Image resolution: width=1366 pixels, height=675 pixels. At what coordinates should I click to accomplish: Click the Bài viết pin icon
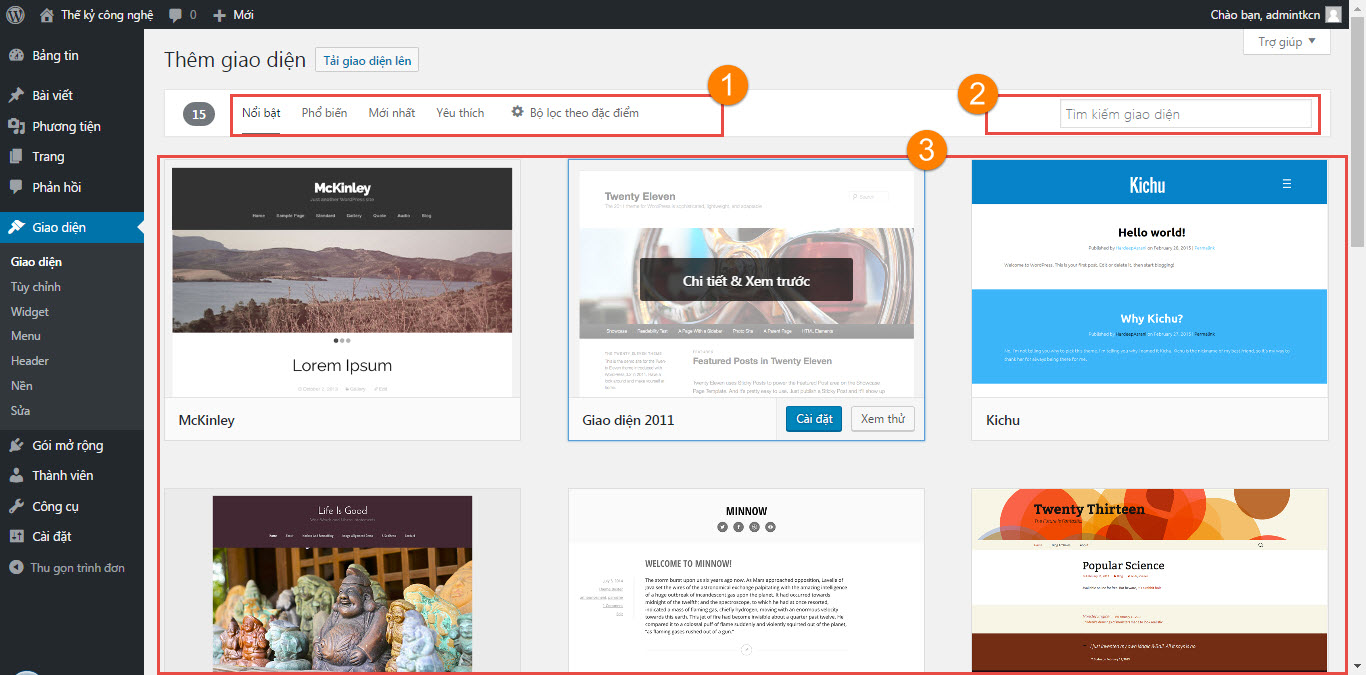pos(16,96)
